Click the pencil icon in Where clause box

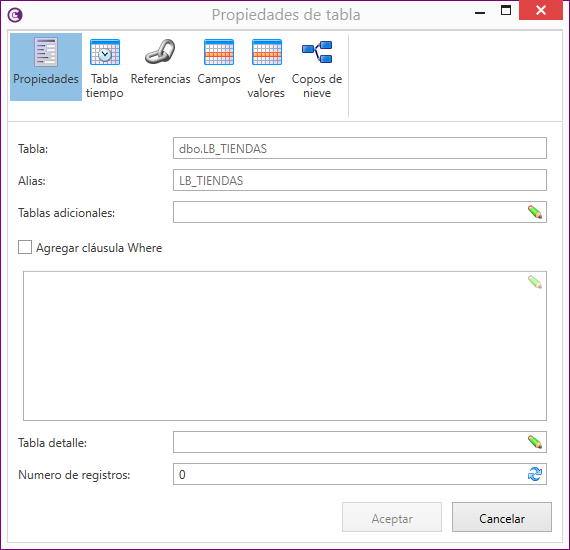pyautogui.click(x=535, y=282)
